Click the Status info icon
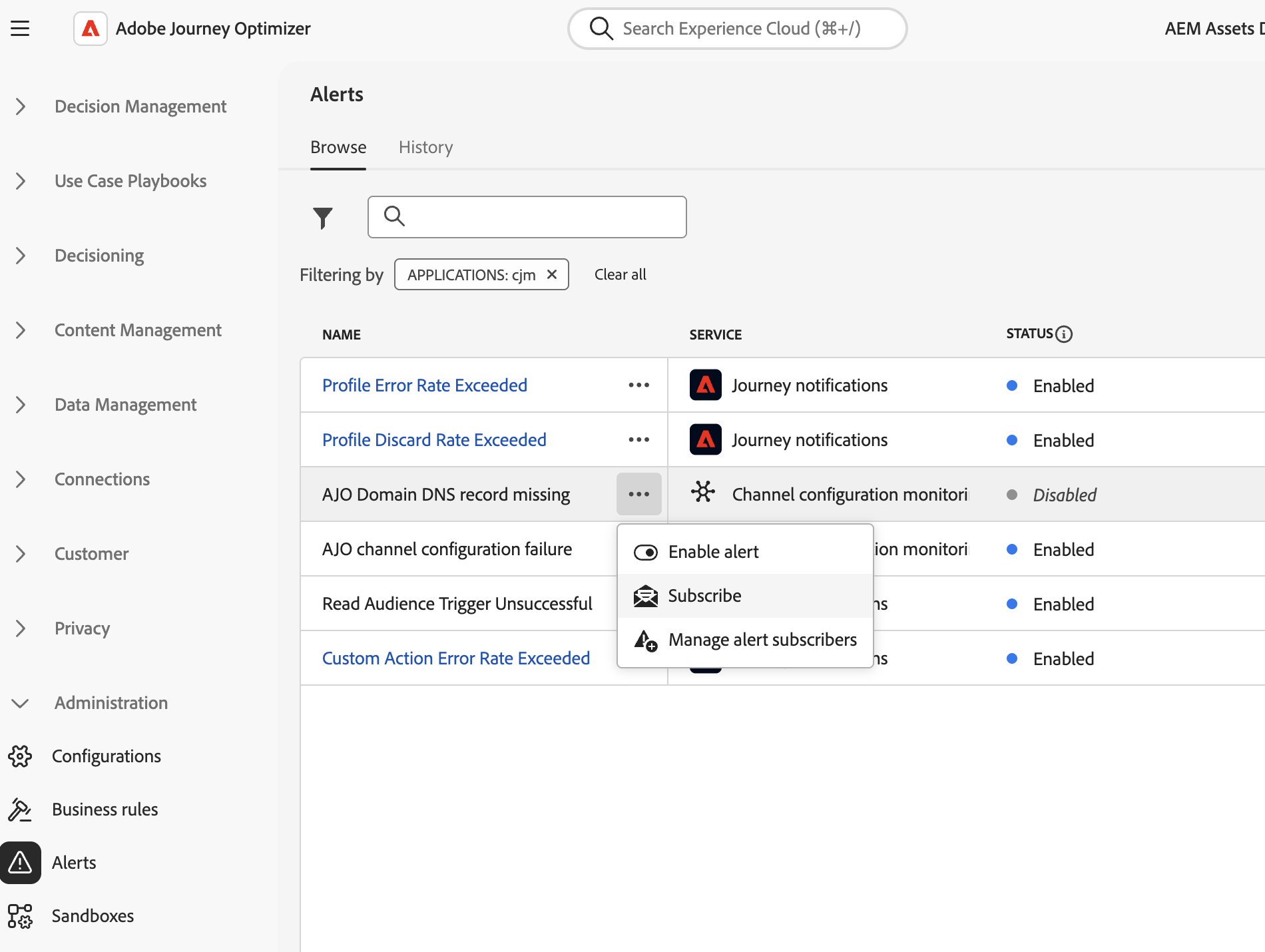The image size is (1265, 952). [x=1064, y=334]
